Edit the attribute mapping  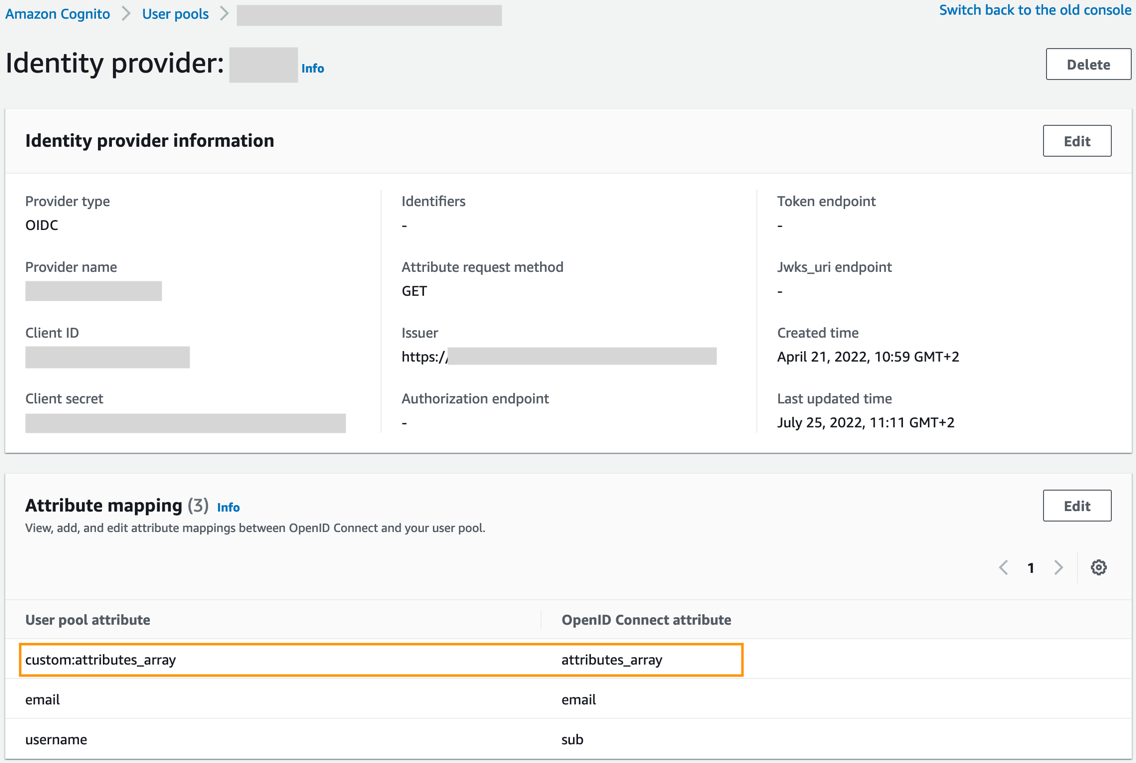click(x=1077, y=506)
